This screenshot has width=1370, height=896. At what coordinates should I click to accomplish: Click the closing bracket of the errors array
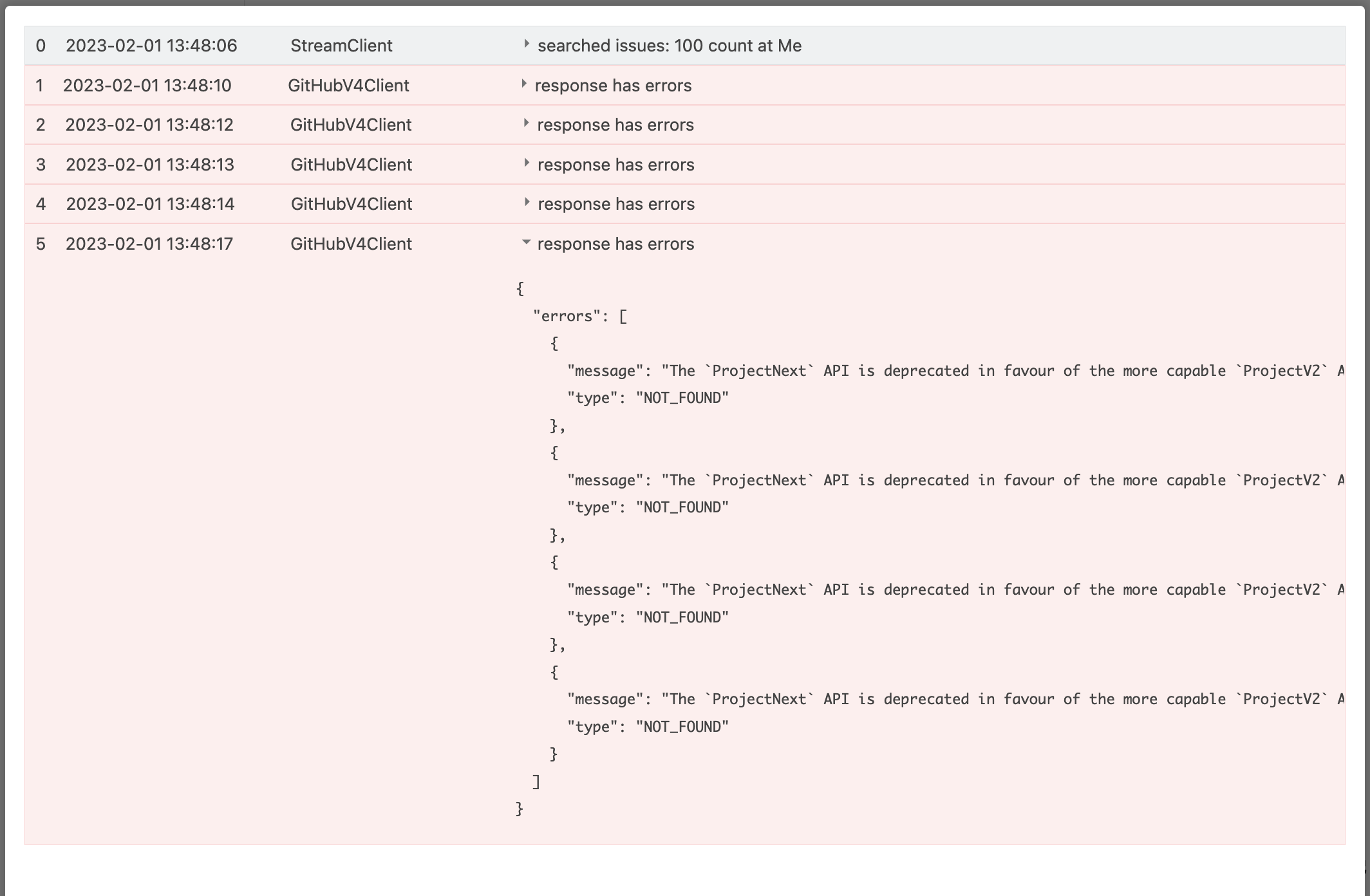point(535,781)
